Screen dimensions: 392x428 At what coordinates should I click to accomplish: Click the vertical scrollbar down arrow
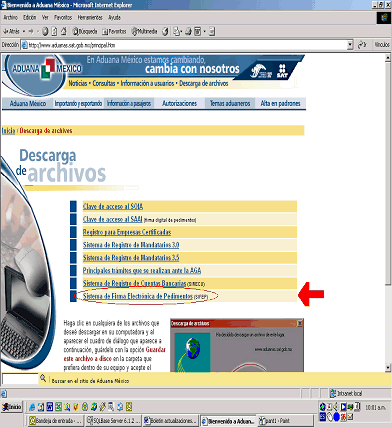tap(388, 368)
